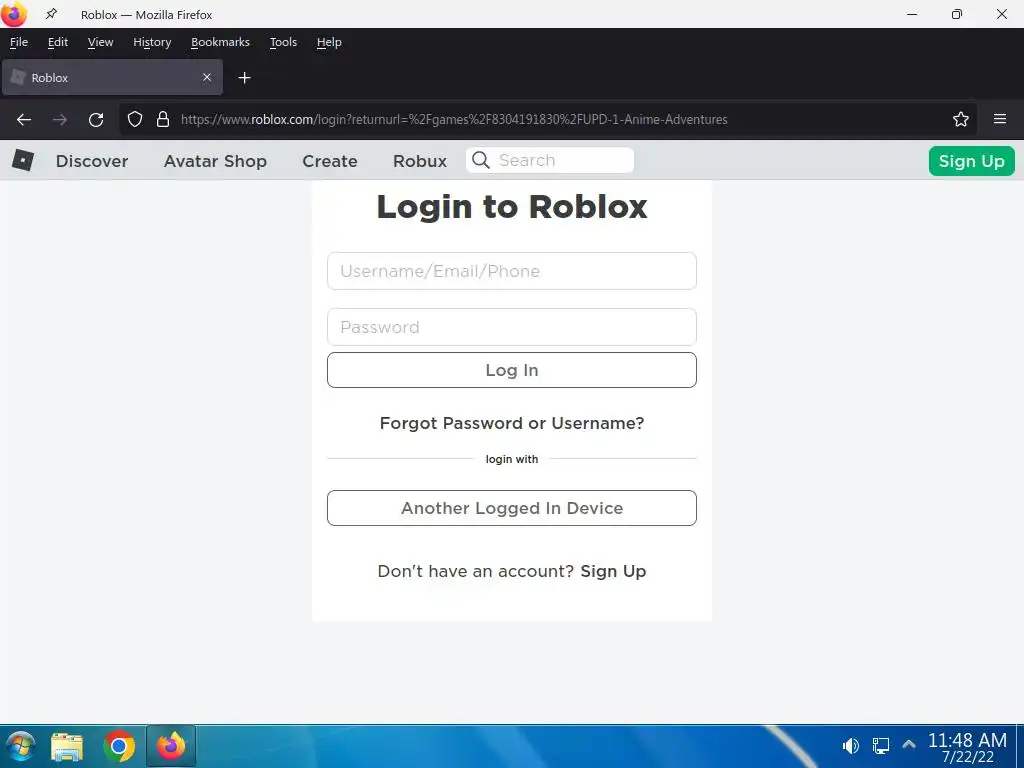Viewport: 1024px width, 768px height.
Task: Click the browser forward arrow
Action: [60, 120]
